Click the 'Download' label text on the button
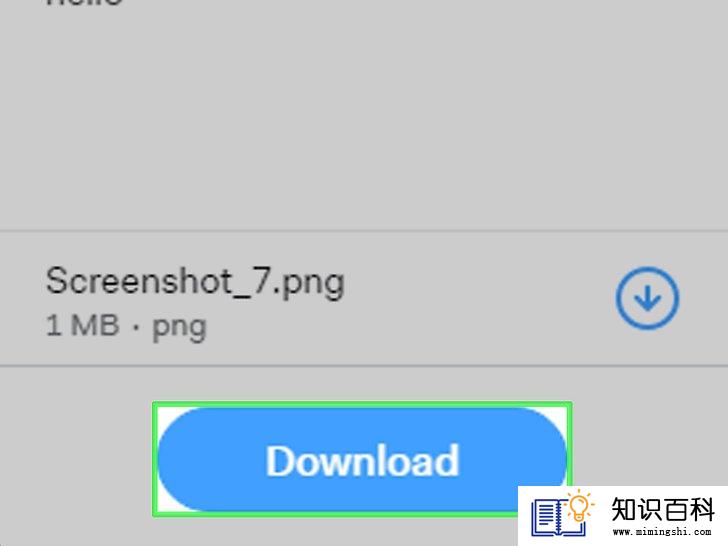728x546 pixels. (x=362, y=461)
